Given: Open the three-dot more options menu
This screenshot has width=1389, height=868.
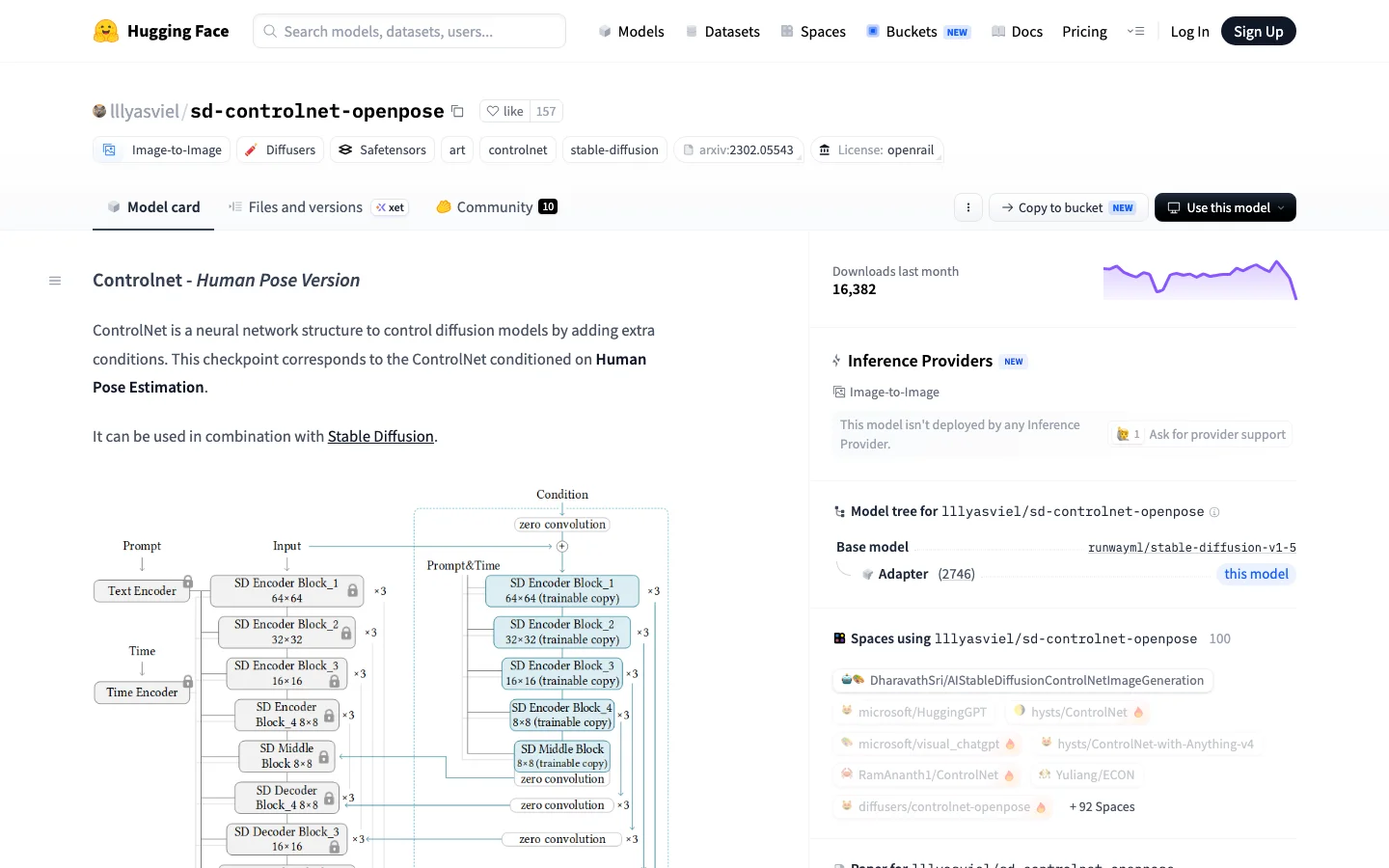Looking at the screenshot, I should tap(968, 207).
